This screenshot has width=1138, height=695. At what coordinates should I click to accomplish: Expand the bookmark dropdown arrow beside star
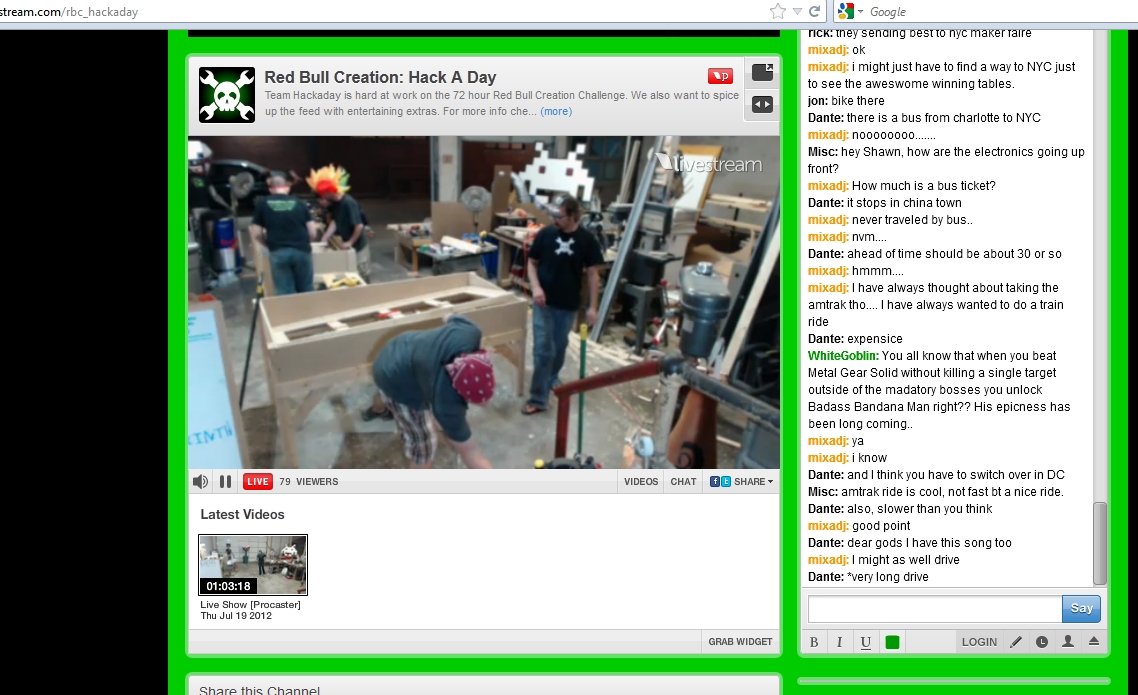(797, 12)
